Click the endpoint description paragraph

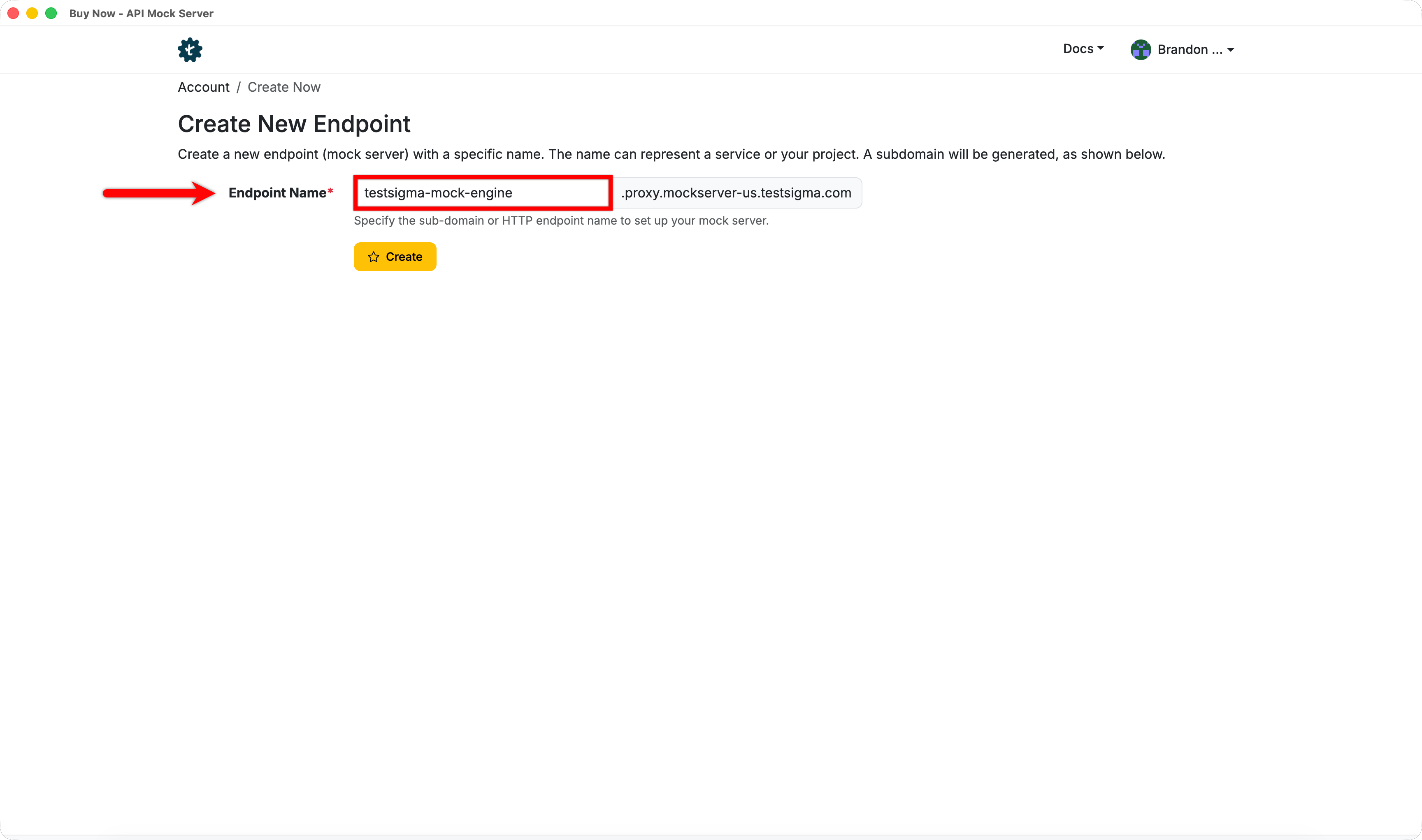click(x=671, y=155)
